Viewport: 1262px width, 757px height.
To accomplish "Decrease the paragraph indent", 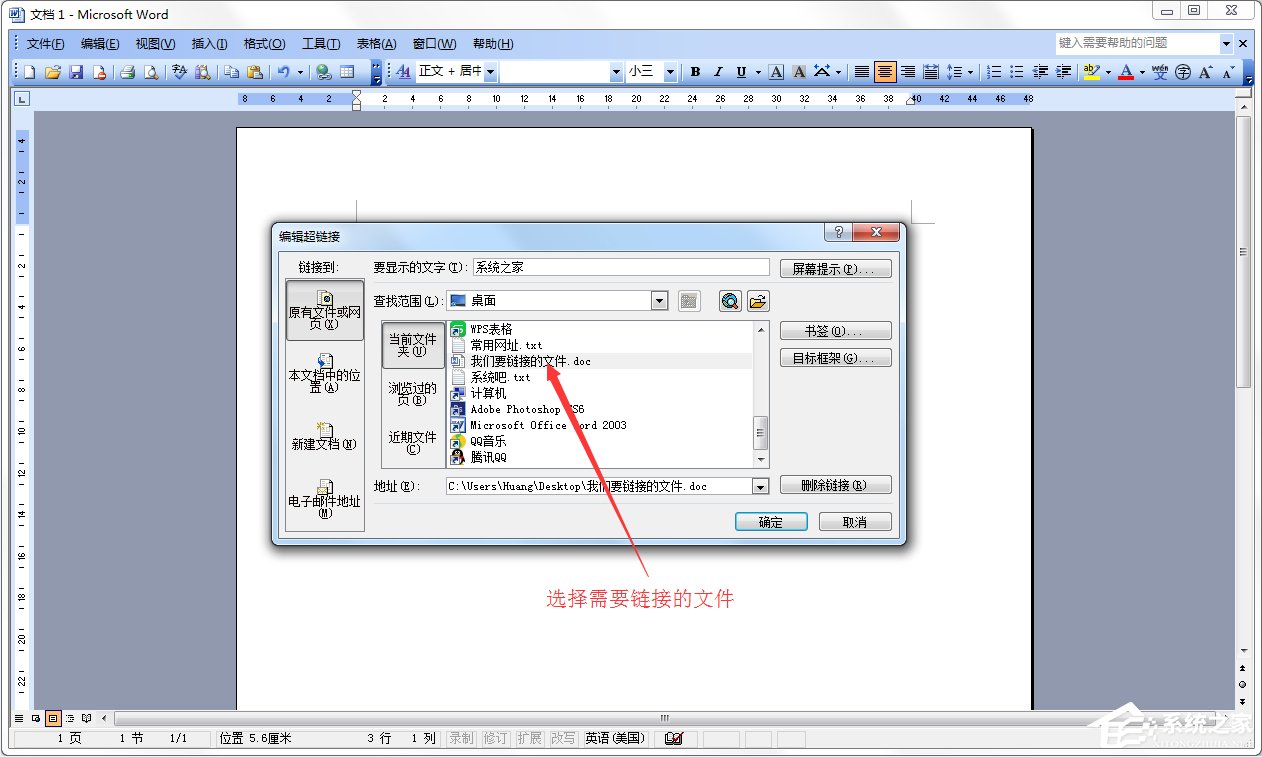I will coord(1040,72).
